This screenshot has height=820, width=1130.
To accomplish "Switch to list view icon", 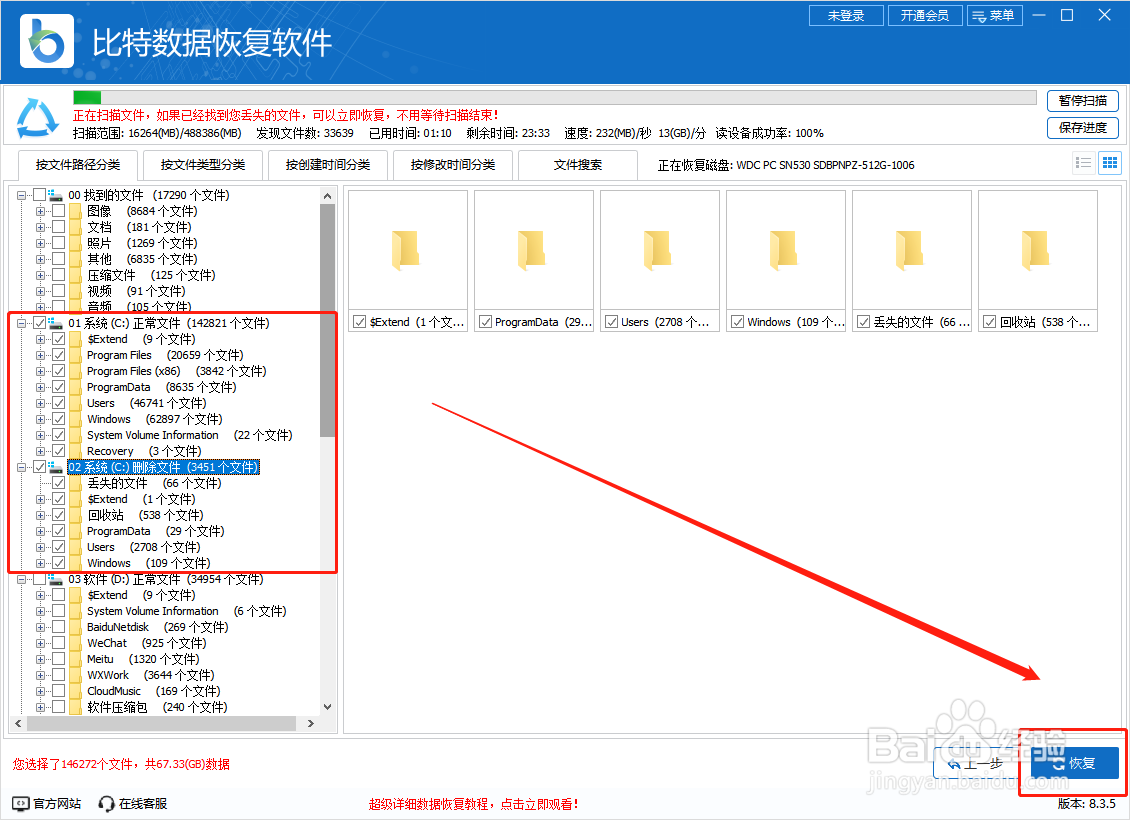I will pos(1083,162).
